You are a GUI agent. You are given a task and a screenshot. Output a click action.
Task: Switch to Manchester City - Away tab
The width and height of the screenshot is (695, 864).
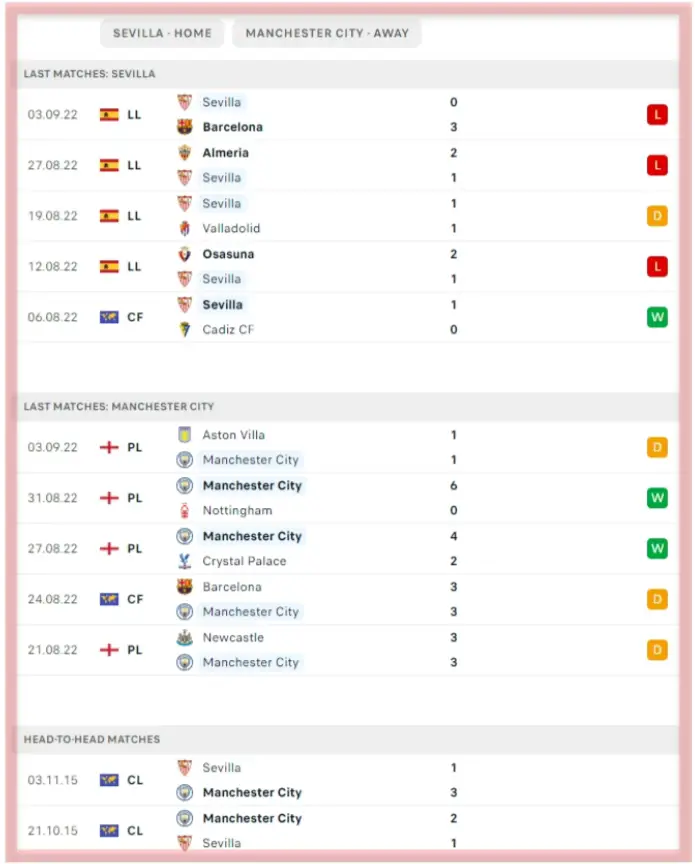[x=327, y=33]
